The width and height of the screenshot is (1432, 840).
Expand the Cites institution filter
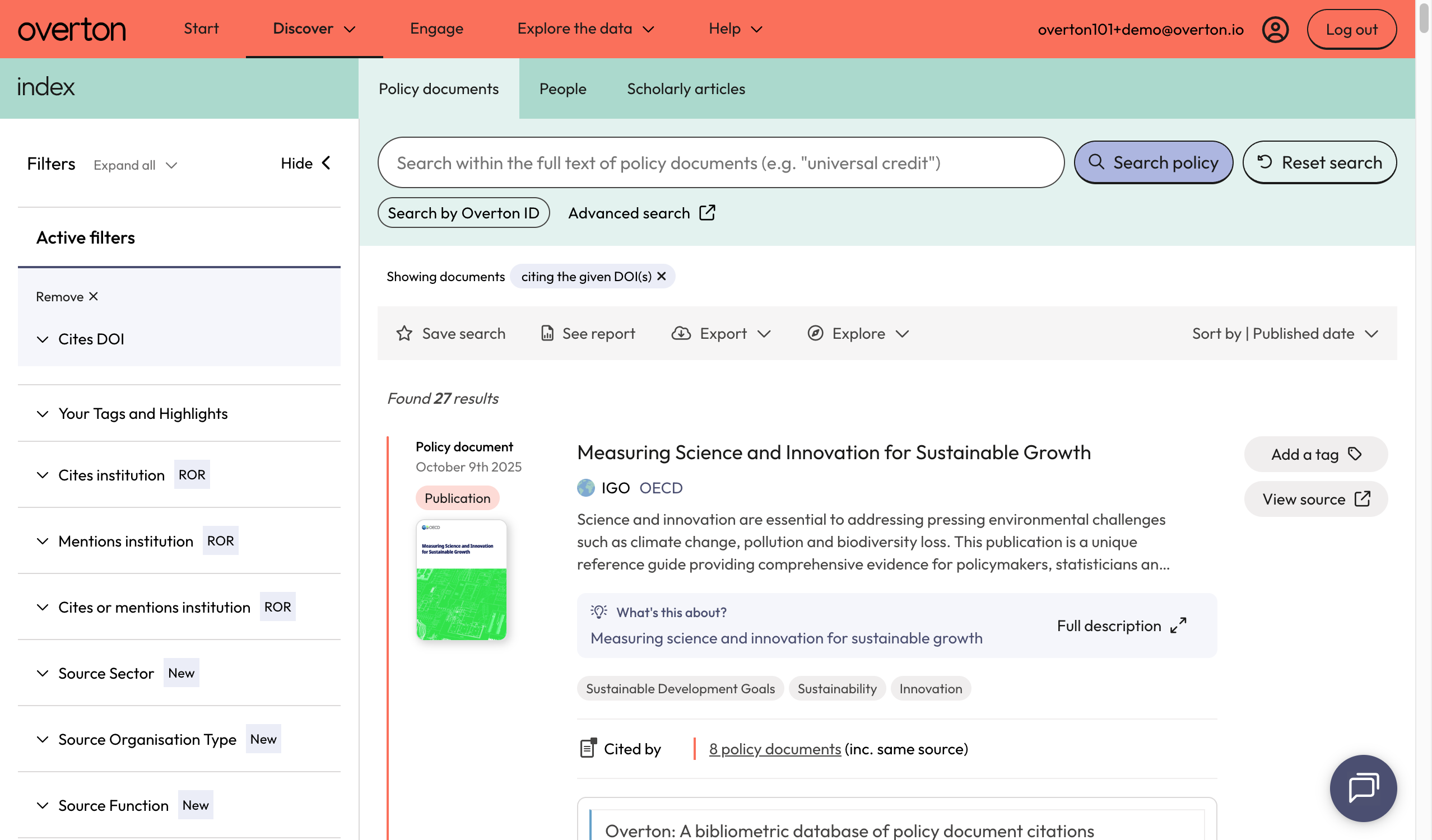101,475
